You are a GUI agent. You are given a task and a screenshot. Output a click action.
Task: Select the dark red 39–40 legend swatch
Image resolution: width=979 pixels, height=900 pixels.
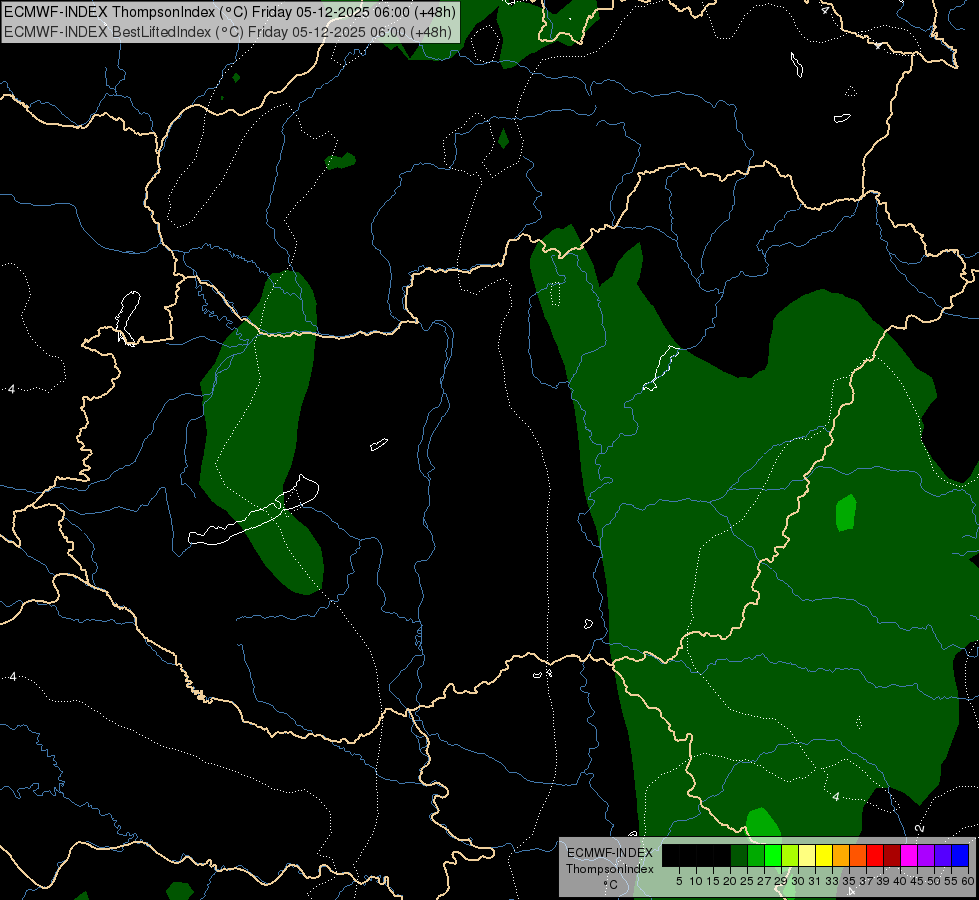pos(892,855)
